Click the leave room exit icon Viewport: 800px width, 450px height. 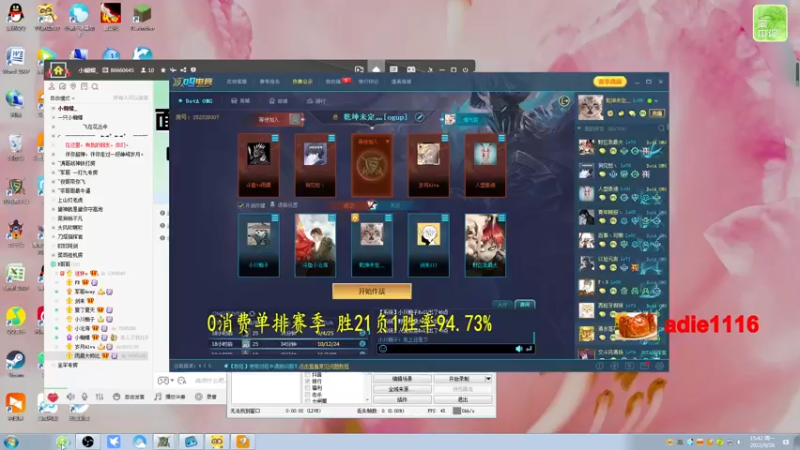(x=564, y=101)
